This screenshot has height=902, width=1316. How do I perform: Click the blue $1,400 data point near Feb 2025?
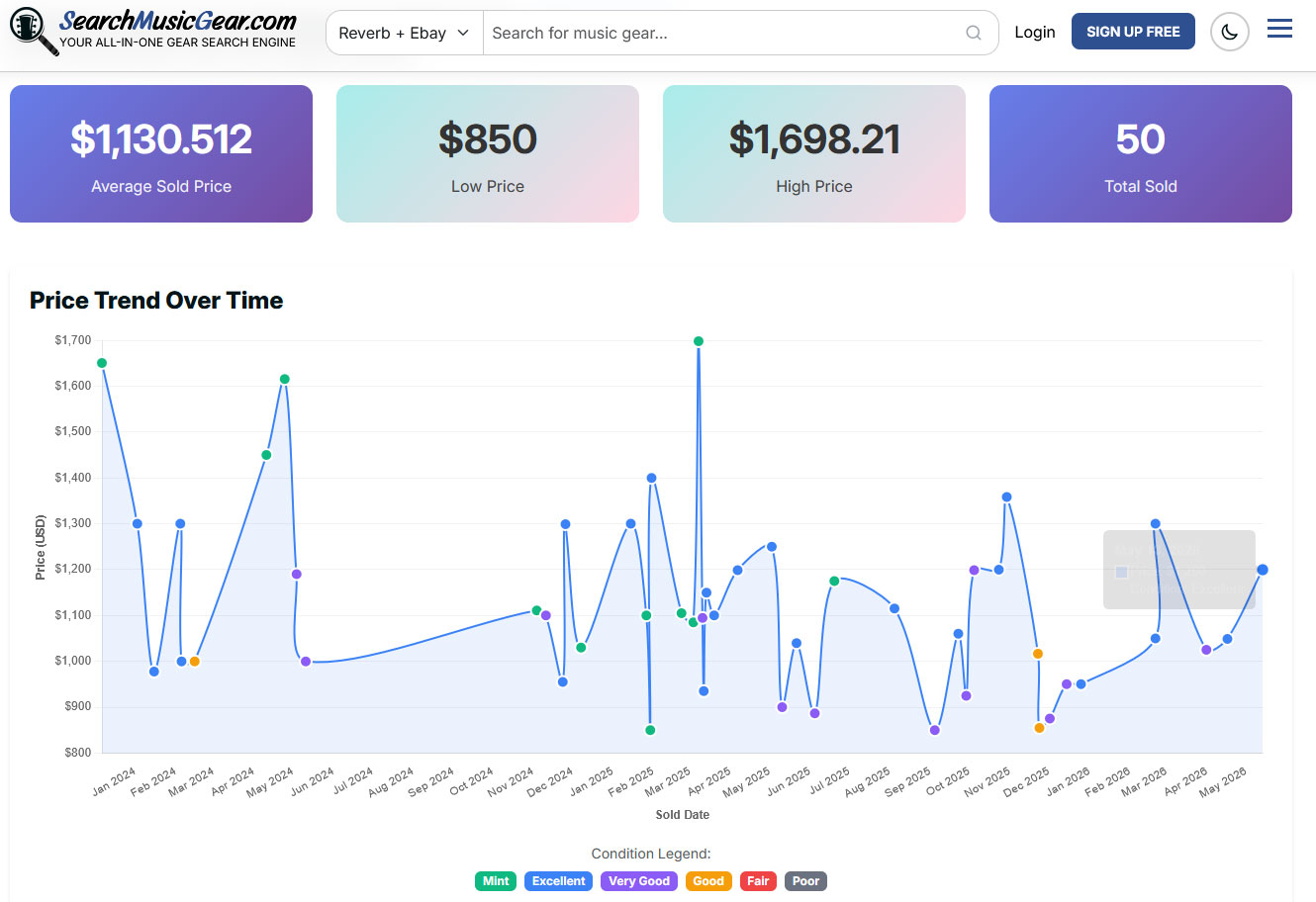point(651,478)
